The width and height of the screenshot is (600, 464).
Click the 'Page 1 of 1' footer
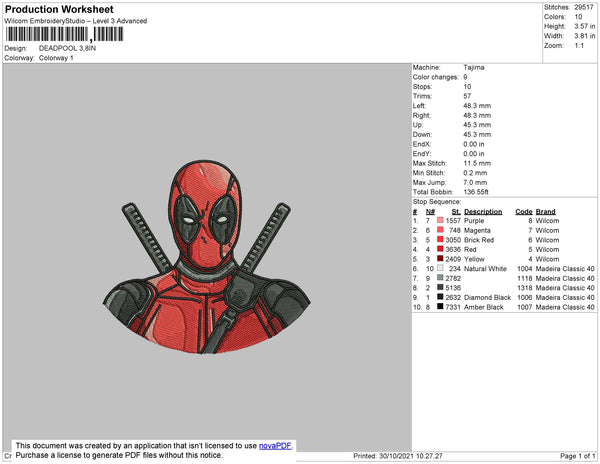[577, 456]
